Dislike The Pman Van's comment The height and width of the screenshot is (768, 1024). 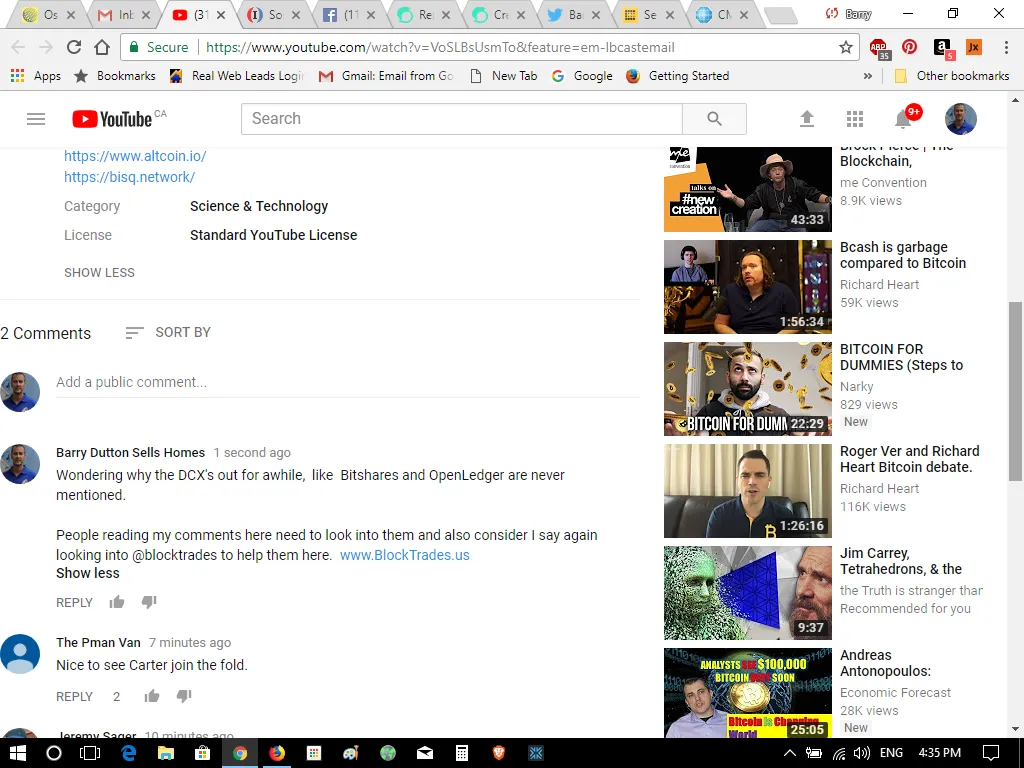pyautogui.click(x=184, y=696)
